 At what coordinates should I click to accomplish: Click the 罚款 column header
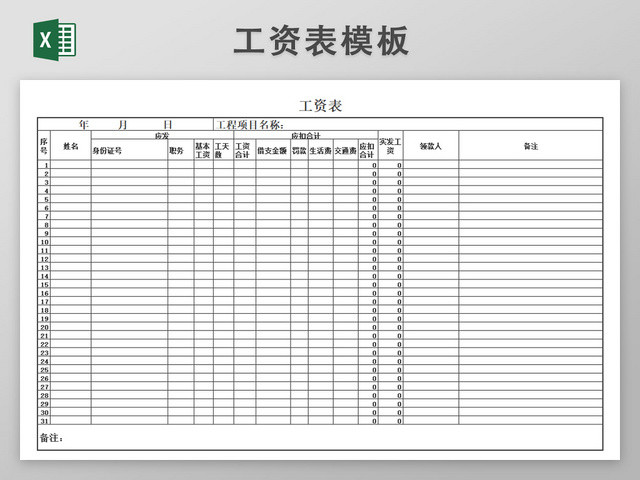[300, 150]
